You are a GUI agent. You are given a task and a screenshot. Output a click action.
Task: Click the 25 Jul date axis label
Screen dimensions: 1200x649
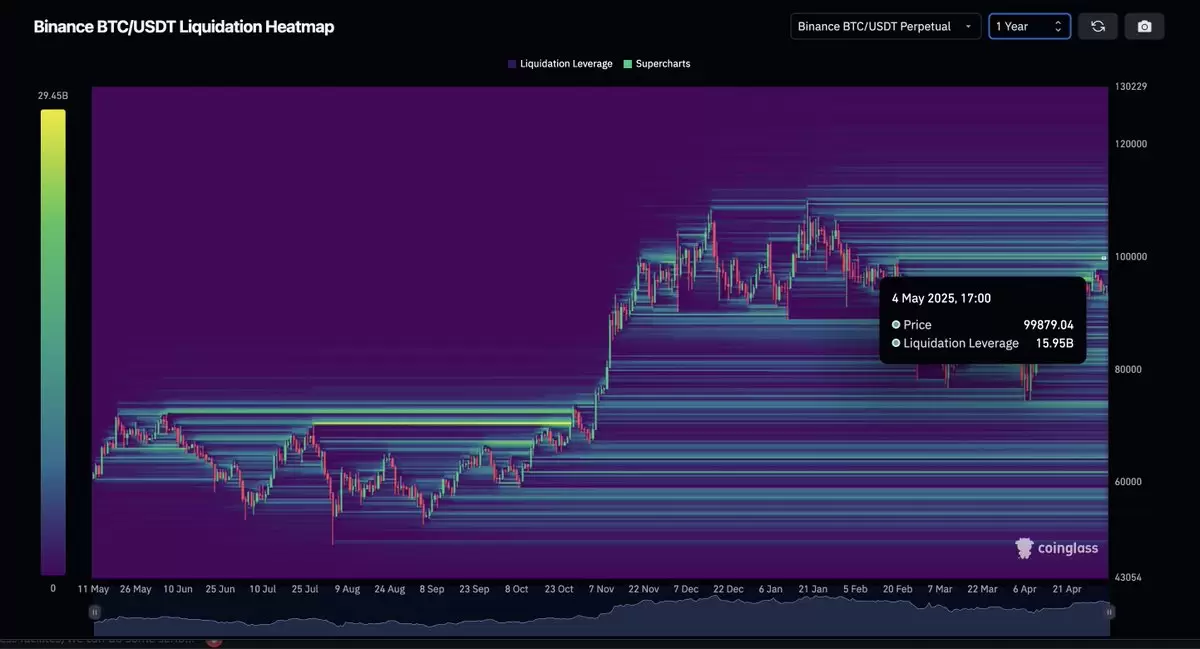[305, 590]
